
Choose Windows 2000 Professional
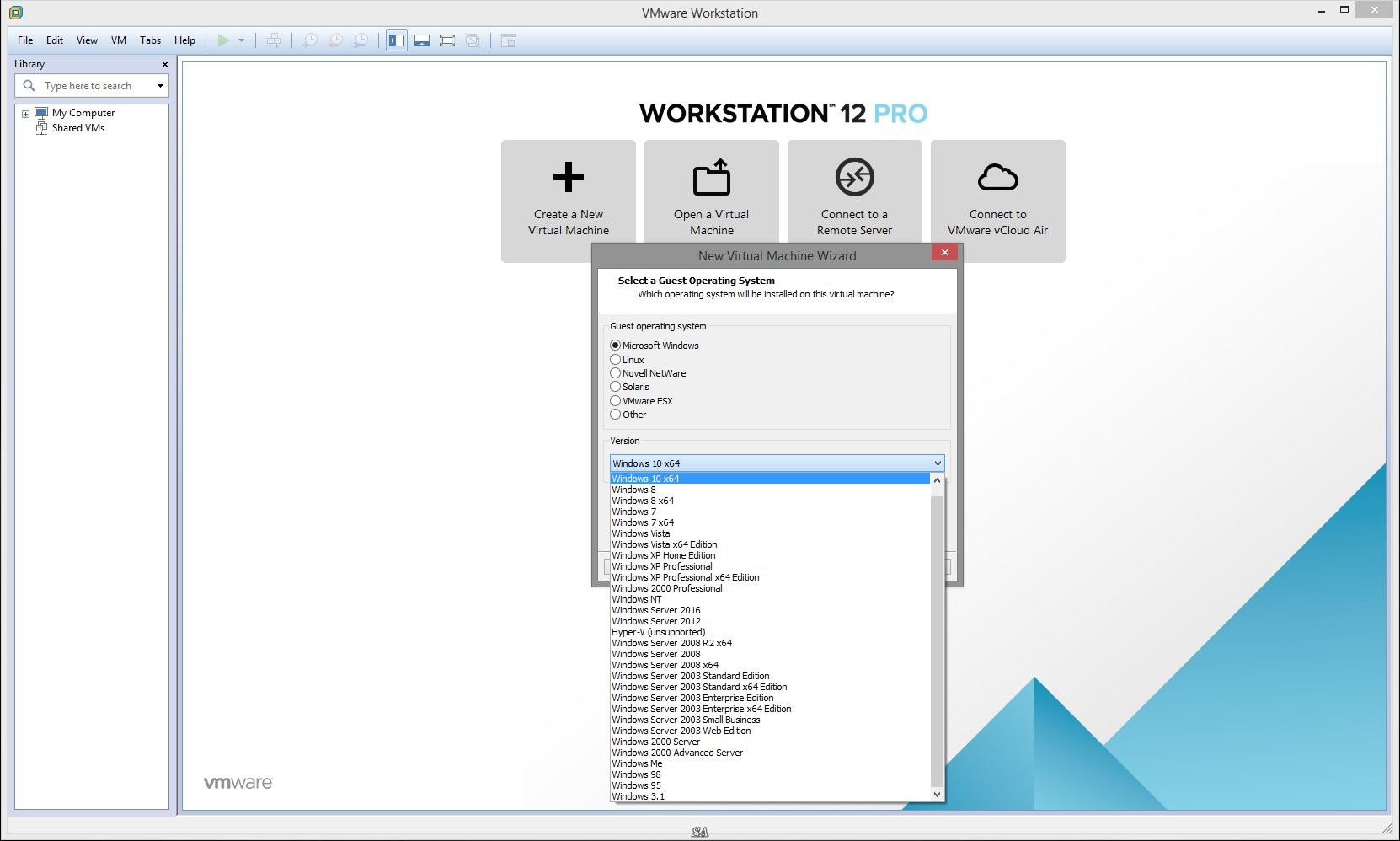click(x=770, y=588)
